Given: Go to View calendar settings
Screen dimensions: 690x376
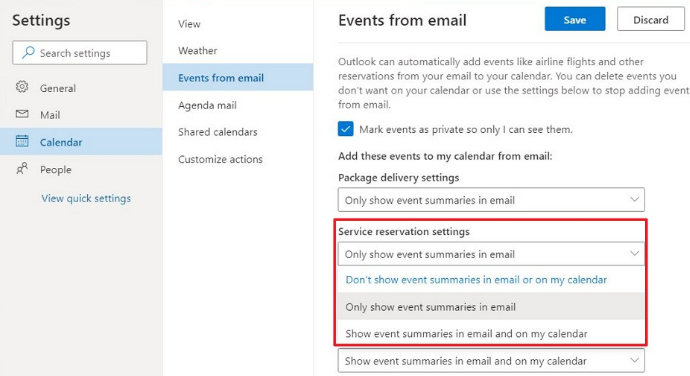Looking at the screenshot, I should click(238, 24).
